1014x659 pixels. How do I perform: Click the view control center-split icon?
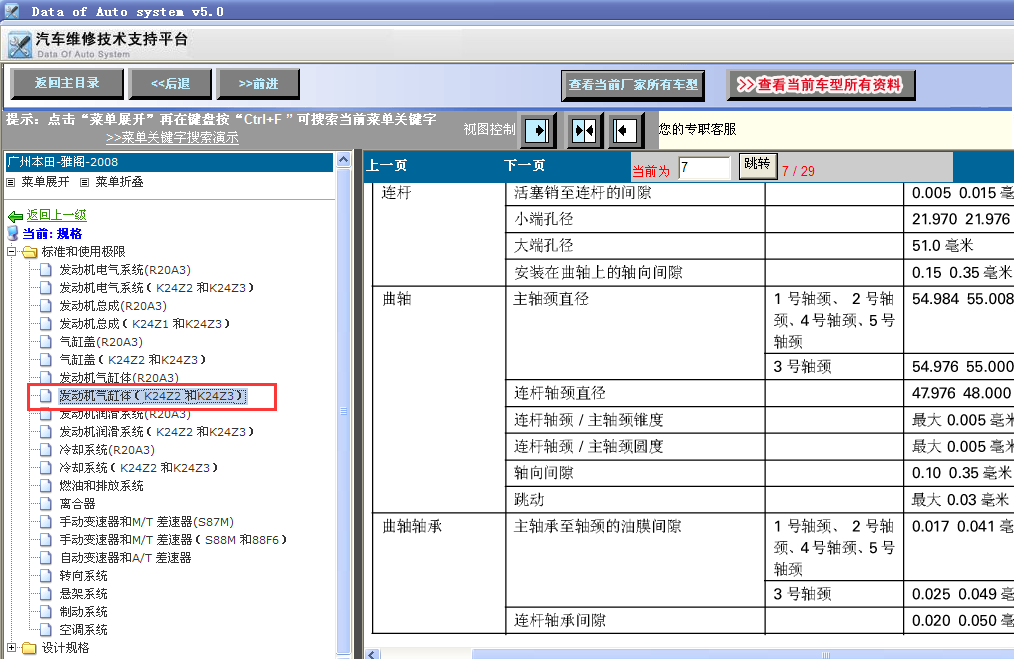tap(585, 131)
